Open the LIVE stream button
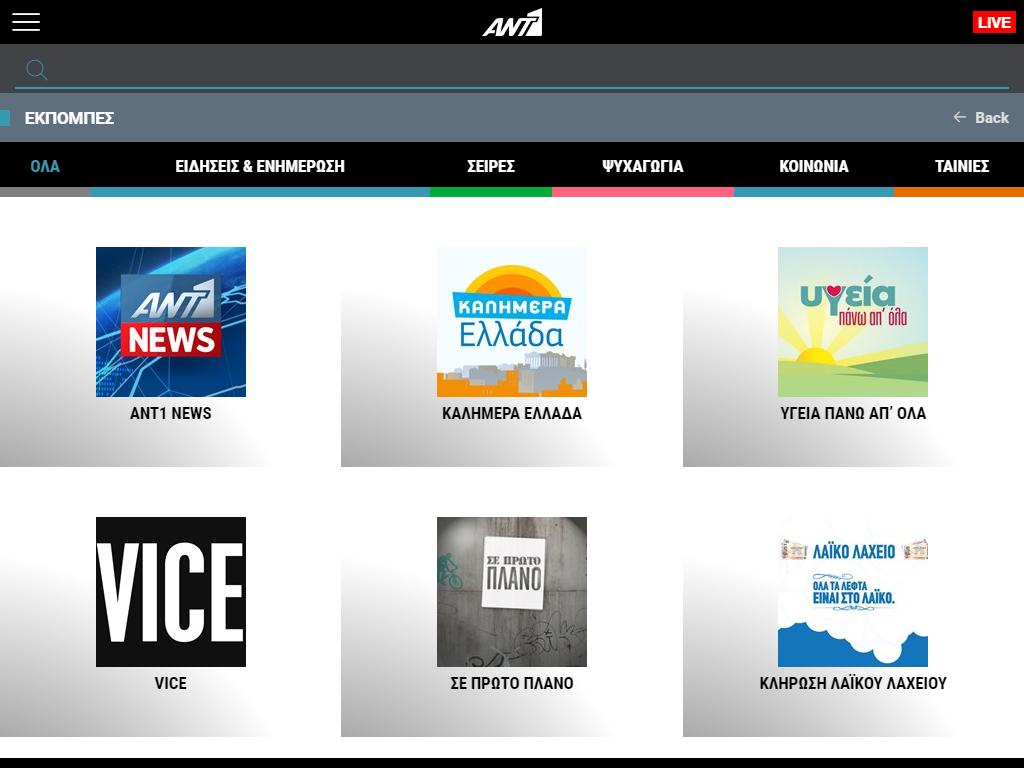Screen dimensions: 1024x768 click(994, 22)
